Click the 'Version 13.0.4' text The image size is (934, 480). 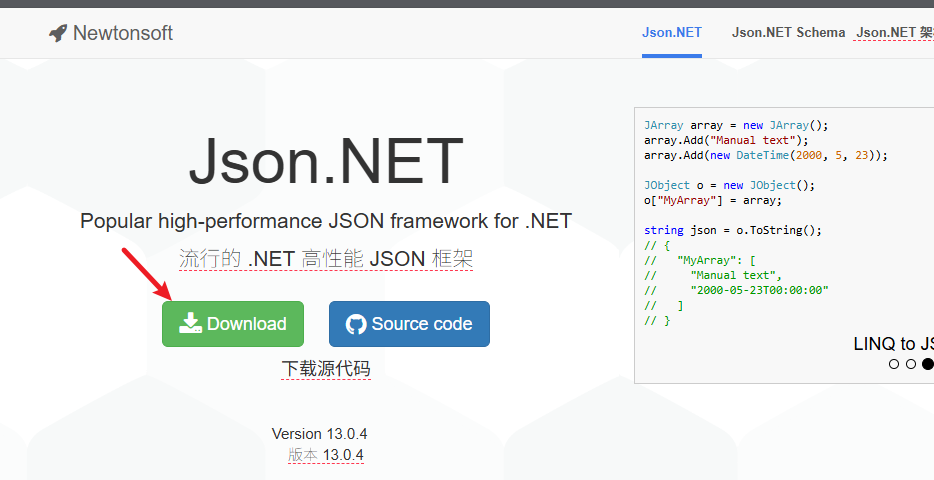[319, 434]
